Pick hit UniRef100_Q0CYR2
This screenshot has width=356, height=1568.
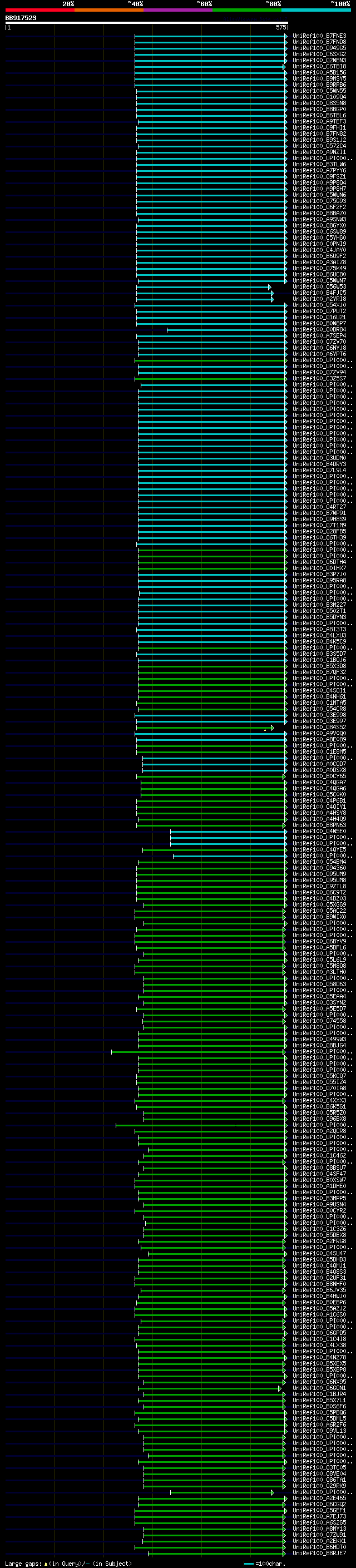(x=319, y=1211)
